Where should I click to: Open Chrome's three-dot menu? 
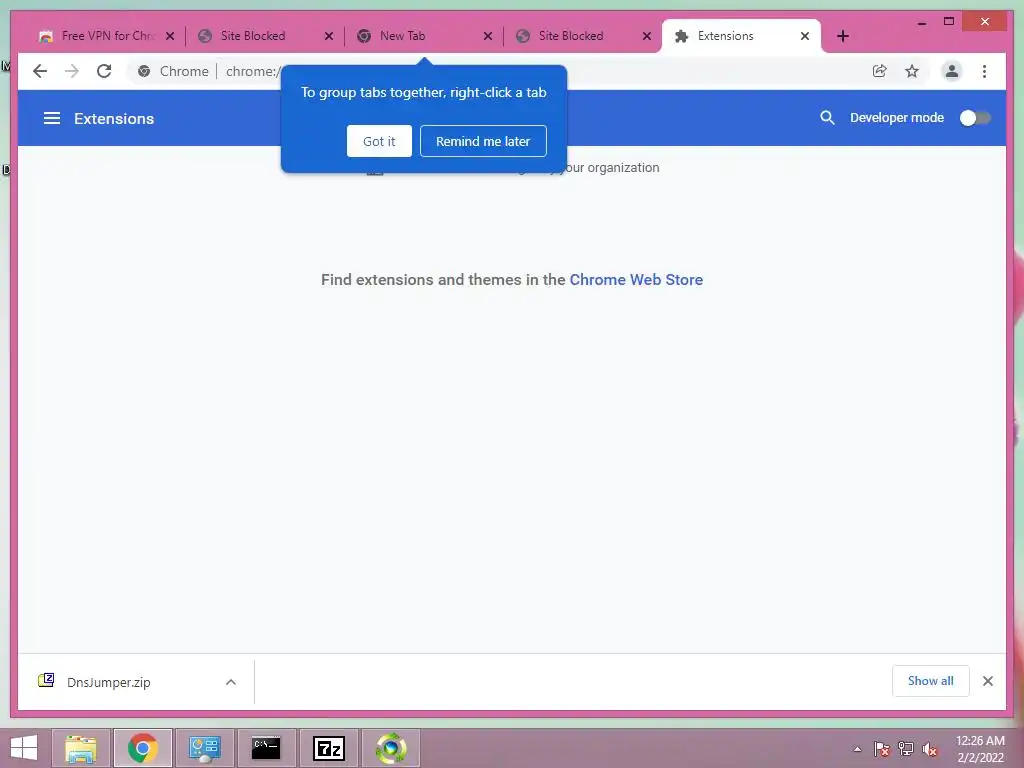click(984, 71)
